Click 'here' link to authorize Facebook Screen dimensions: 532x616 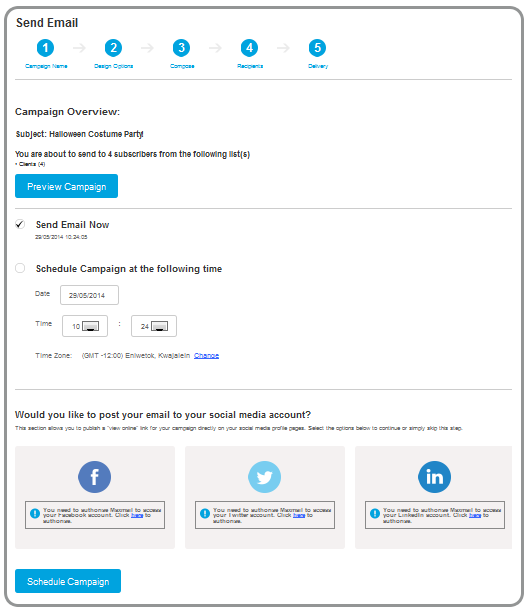pyautogui.click(x=137, y=515)
